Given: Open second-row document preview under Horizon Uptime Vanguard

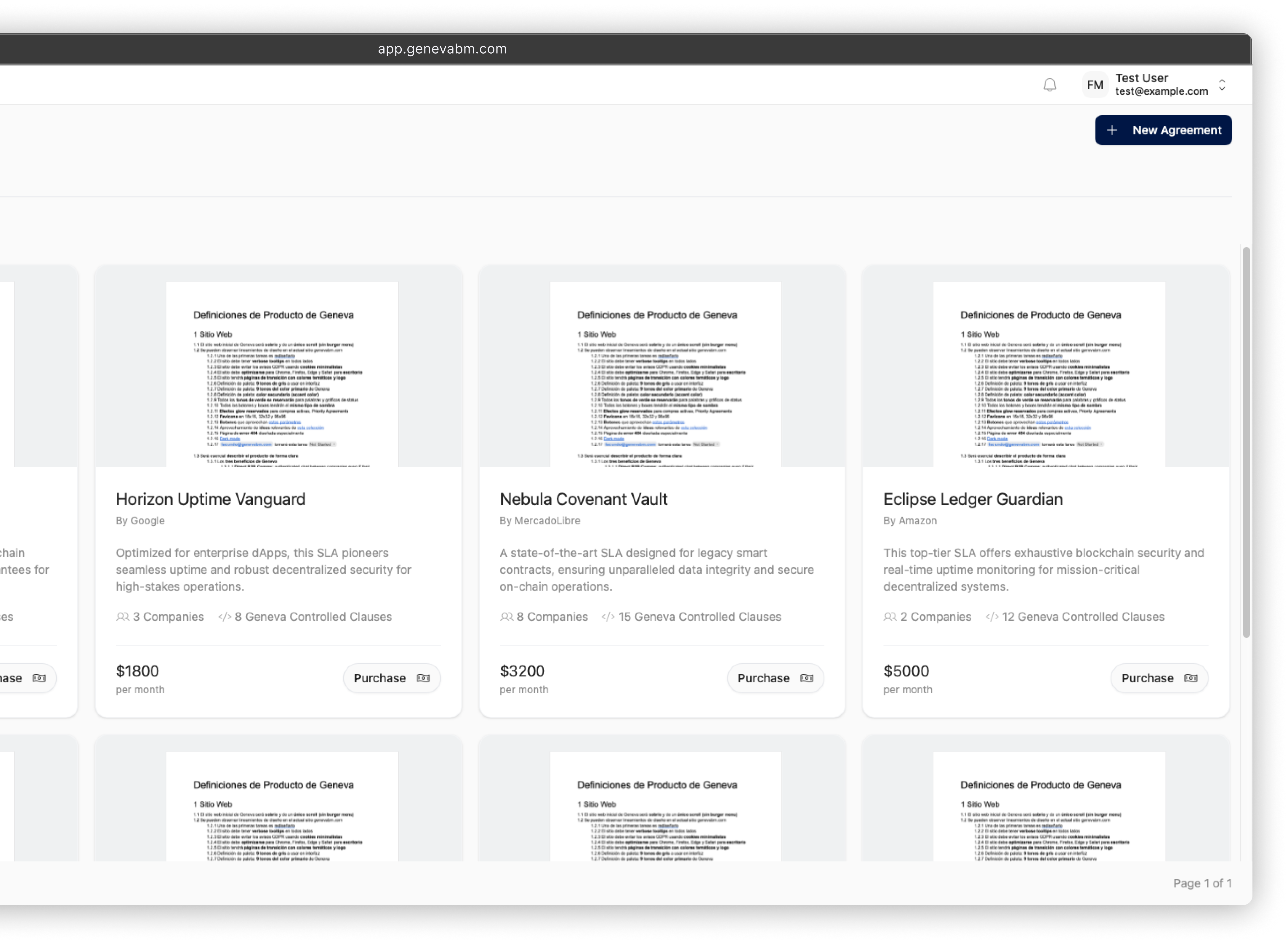Looking at the screenshot, I should tap(282, 806).
